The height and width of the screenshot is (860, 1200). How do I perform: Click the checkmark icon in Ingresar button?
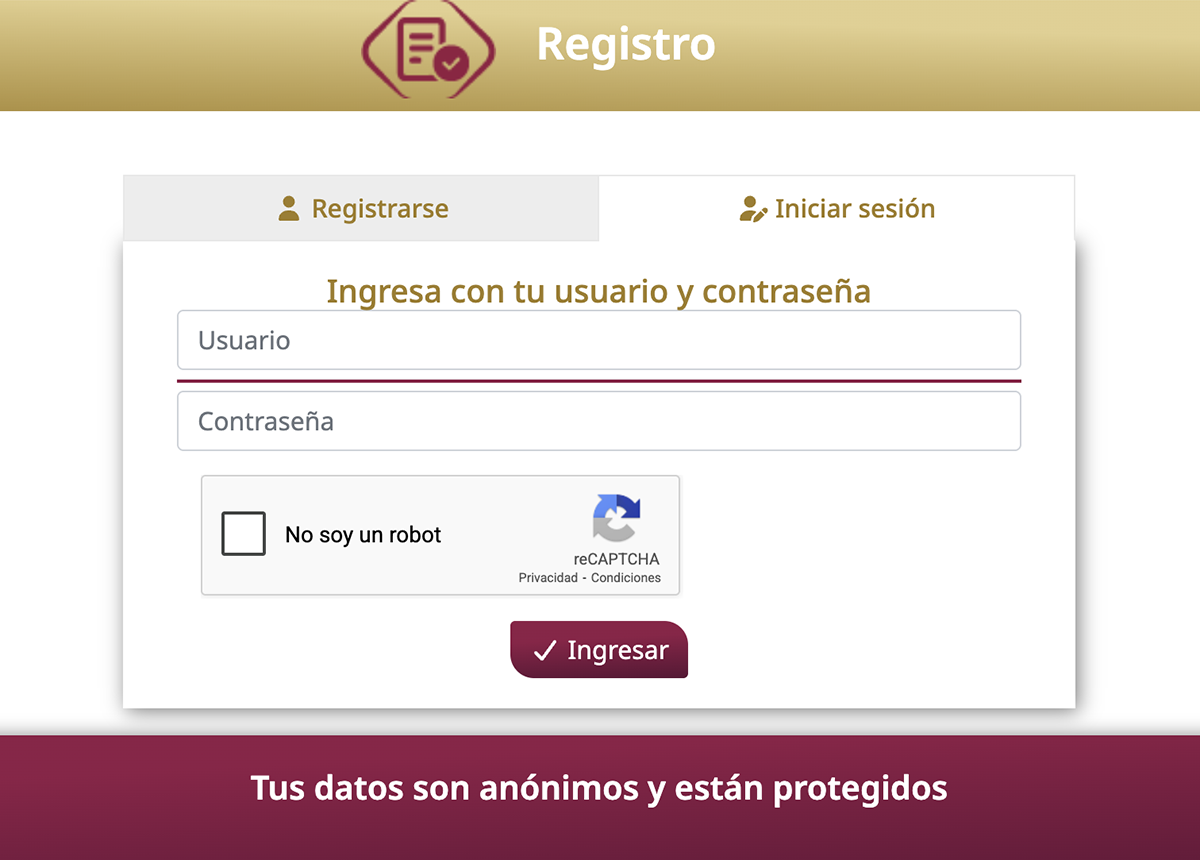tap(545, 651)
